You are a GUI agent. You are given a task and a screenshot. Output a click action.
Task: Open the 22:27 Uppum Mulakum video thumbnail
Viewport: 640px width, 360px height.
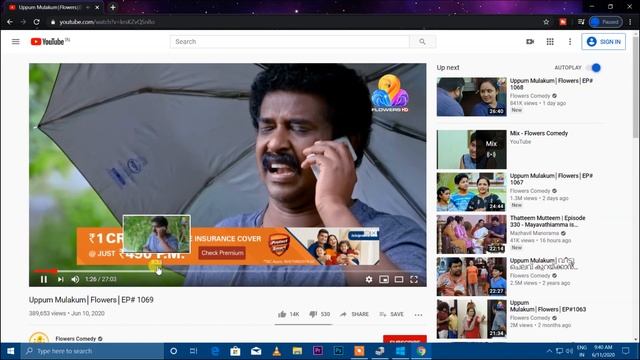pyautogui.click(x=471, y=277)
